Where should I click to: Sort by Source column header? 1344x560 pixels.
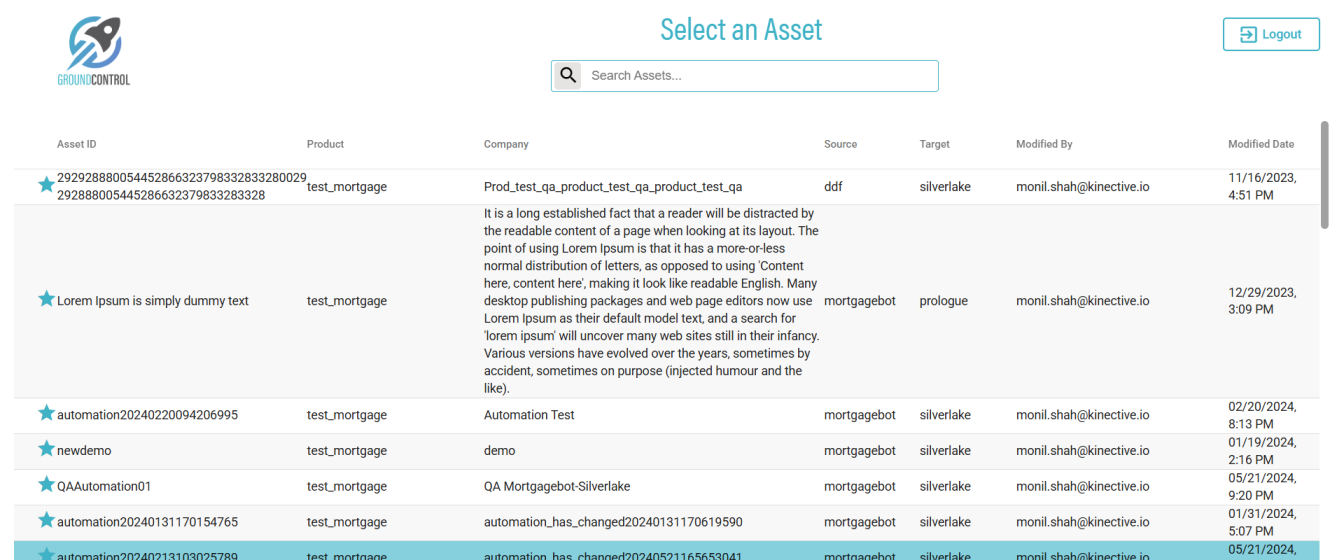(x=840, y=144)
